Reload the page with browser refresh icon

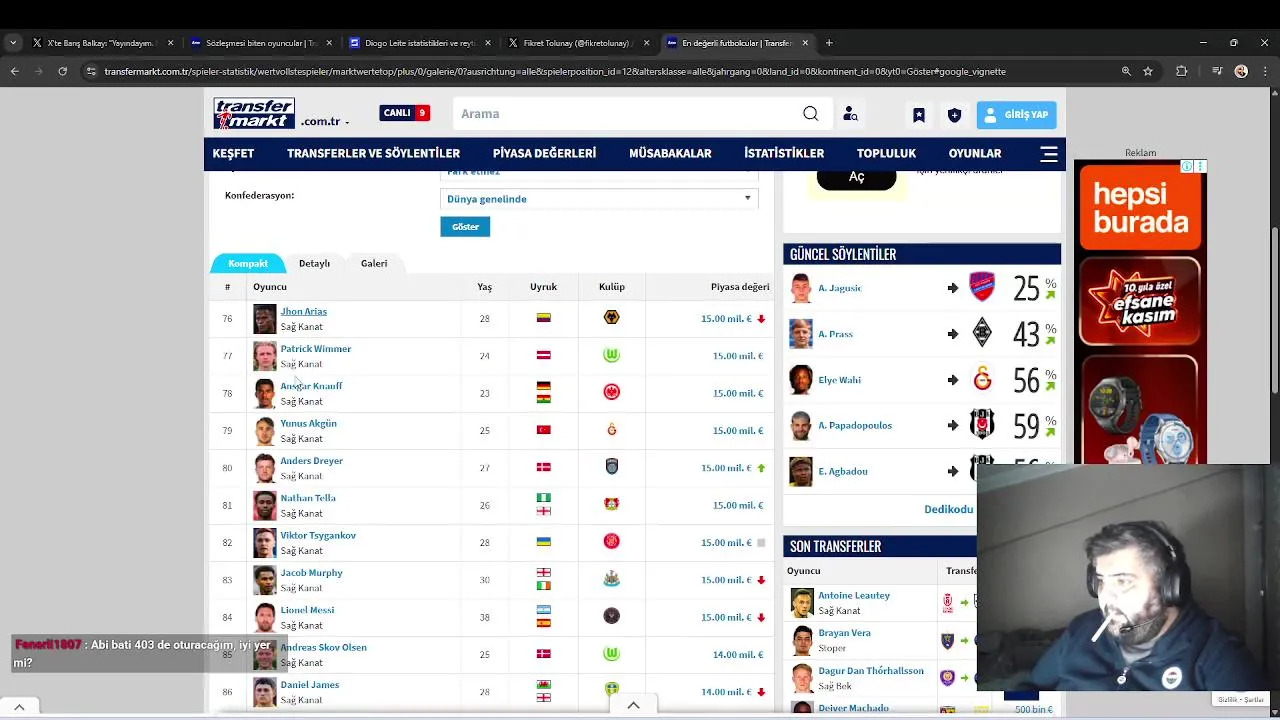click(x=62, y=71)
